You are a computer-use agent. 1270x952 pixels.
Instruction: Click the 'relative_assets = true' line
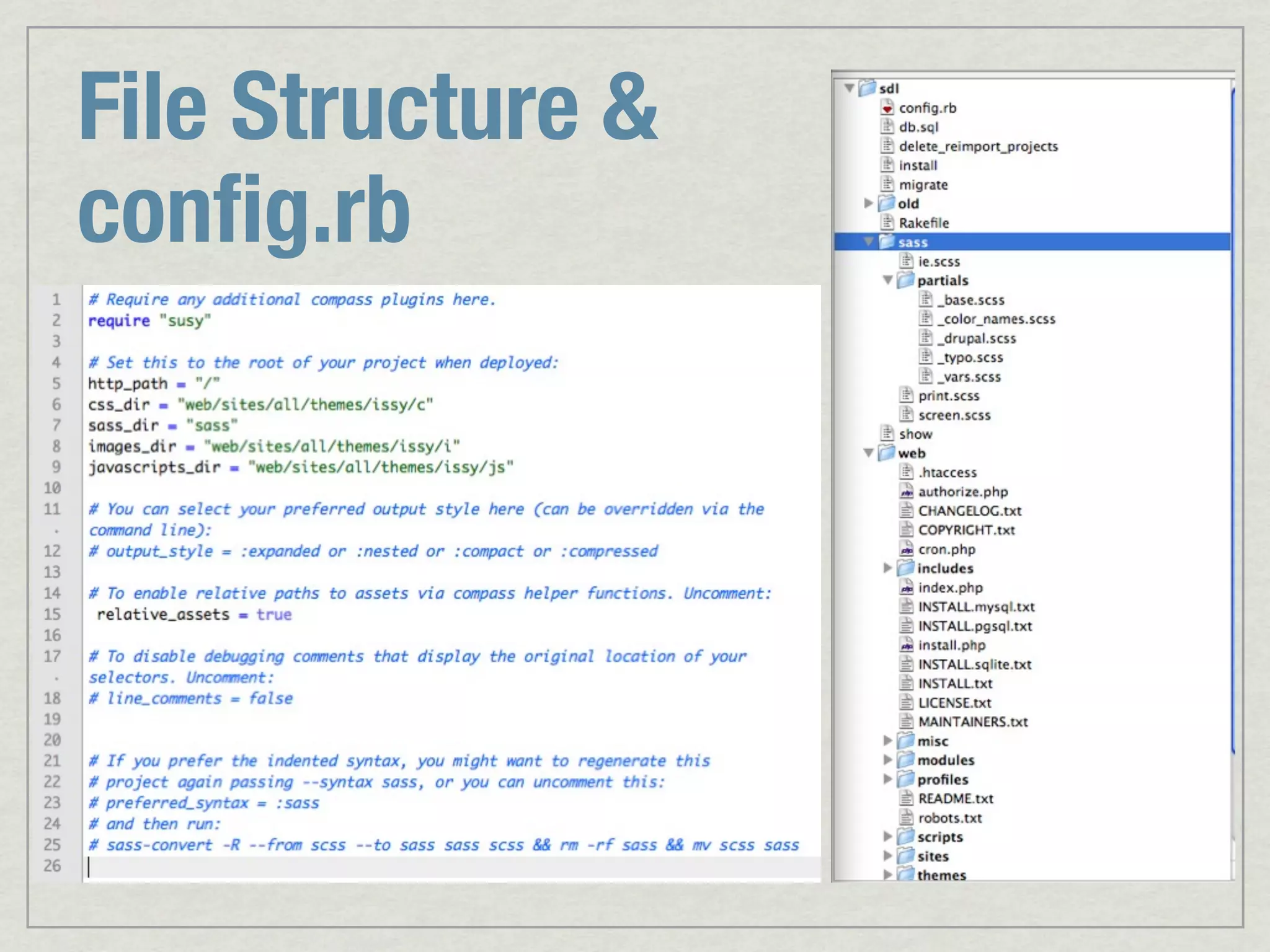pyautogui.click(x=193, y=615)
